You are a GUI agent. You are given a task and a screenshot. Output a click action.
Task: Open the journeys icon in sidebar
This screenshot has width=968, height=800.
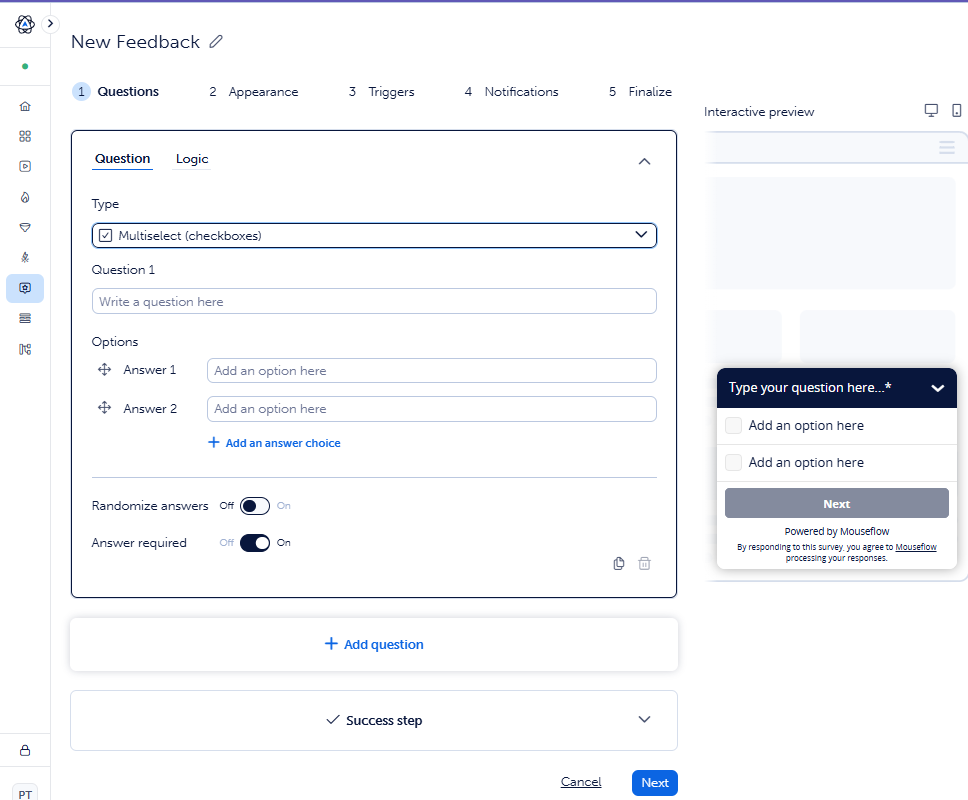pyautogui.click(x=25, y=349)
